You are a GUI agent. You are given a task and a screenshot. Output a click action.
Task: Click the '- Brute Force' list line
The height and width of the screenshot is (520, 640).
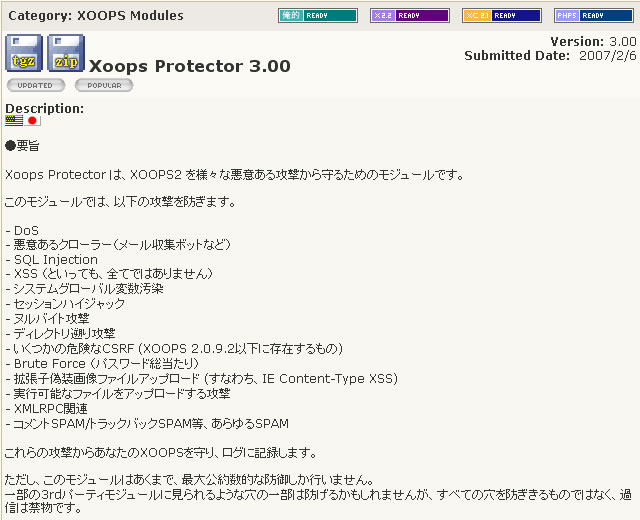click(x=102, y=364)
